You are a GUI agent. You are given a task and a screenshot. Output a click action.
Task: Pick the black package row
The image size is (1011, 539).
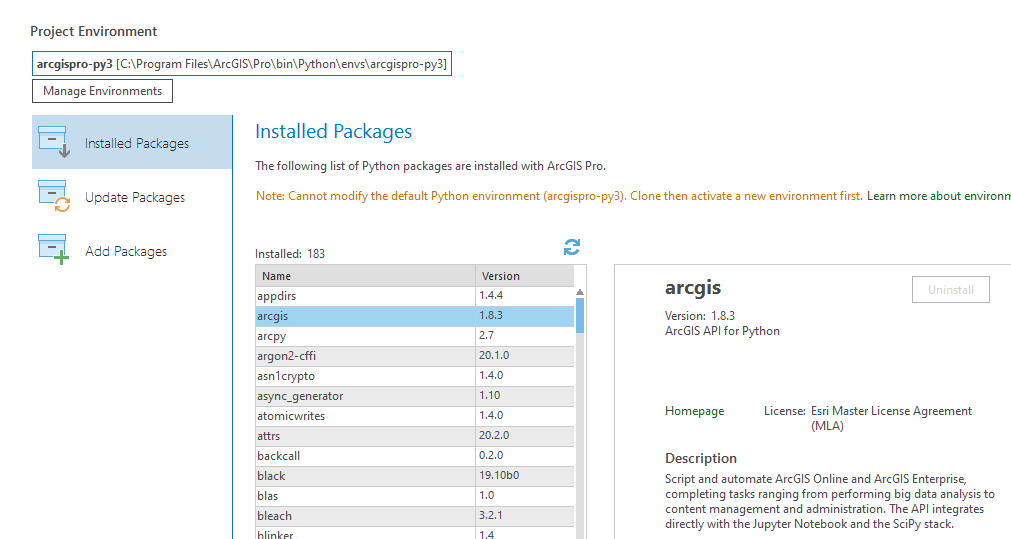tap(365, 476)
